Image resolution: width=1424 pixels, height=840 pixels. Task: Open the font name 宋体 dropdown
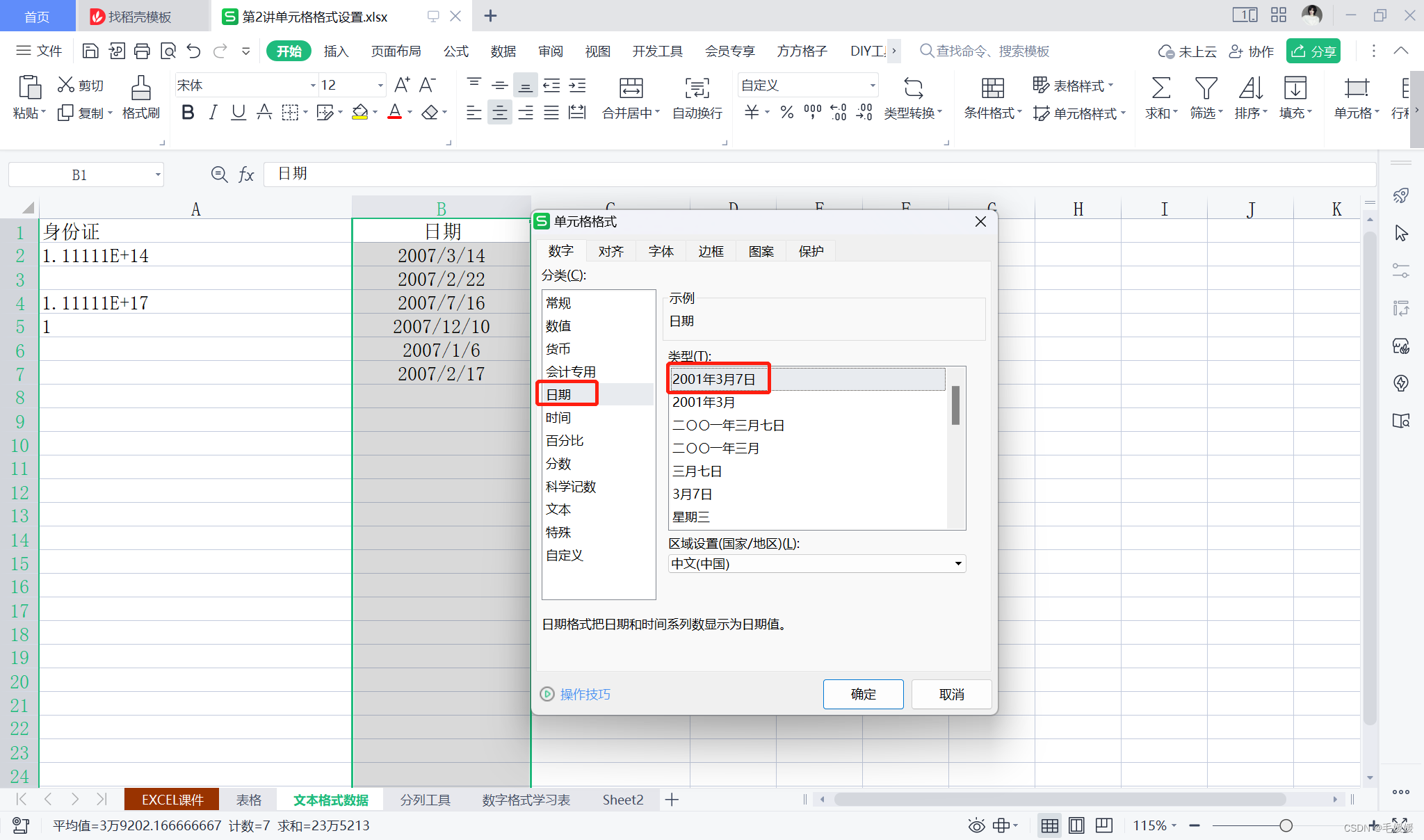tap(312, 86)
